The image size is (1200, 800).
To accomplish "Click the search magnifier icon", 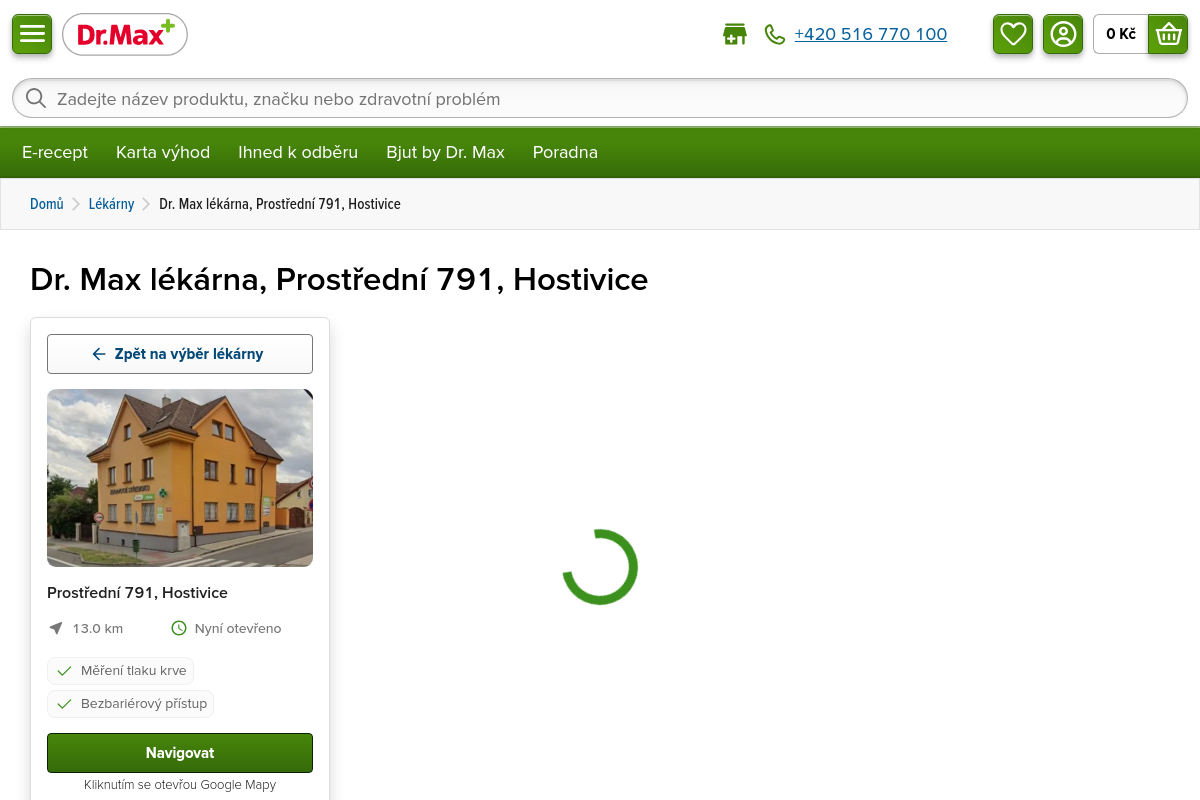I will 36,98.
